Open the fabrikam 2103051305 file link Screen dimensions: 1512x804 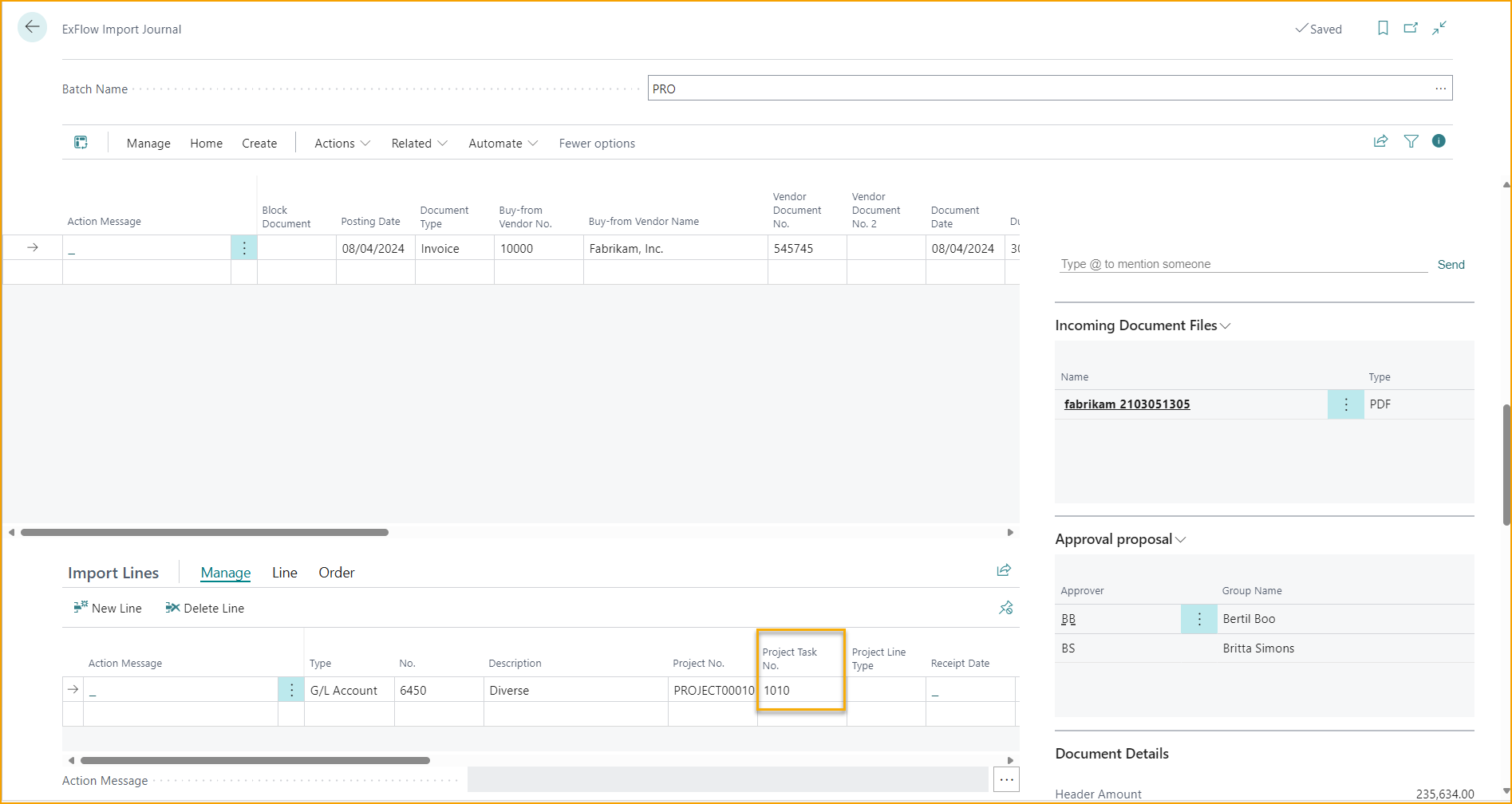coord(1127,404)
